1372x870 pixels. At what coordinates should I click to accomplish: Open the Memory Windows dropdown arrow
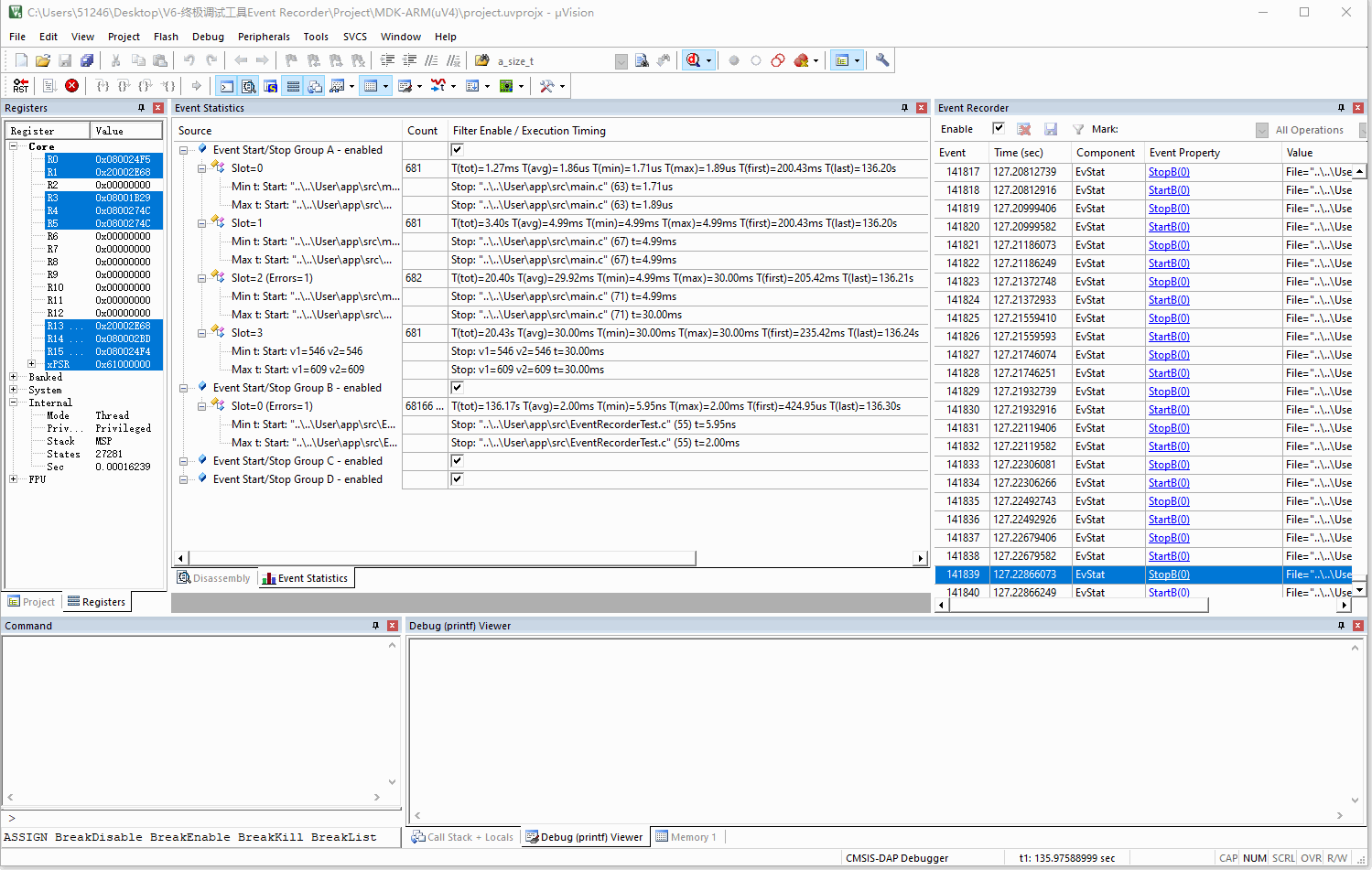pos(385,86)
